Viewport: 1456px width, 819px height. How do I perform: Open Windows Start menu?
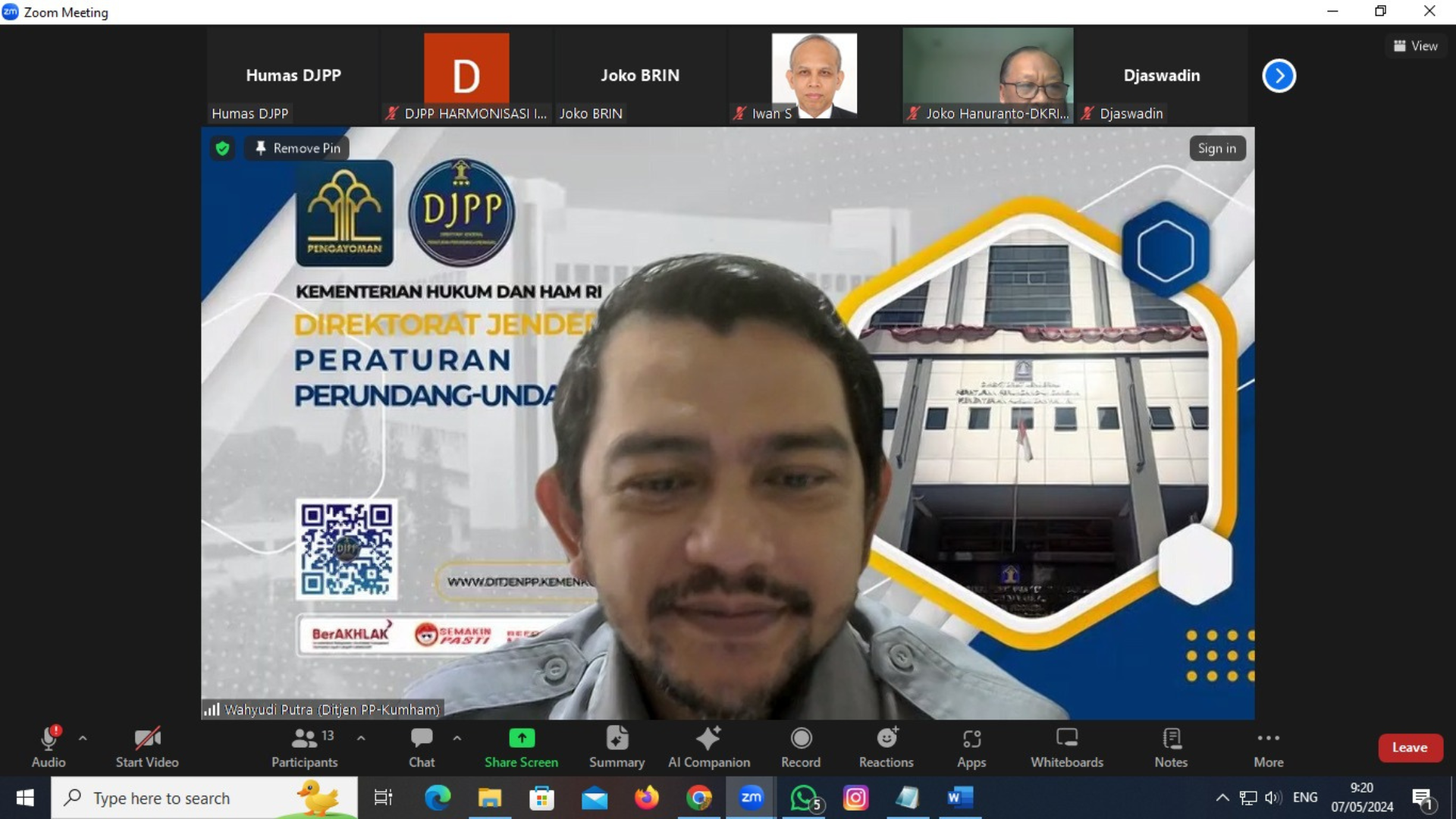pos(24,798)
